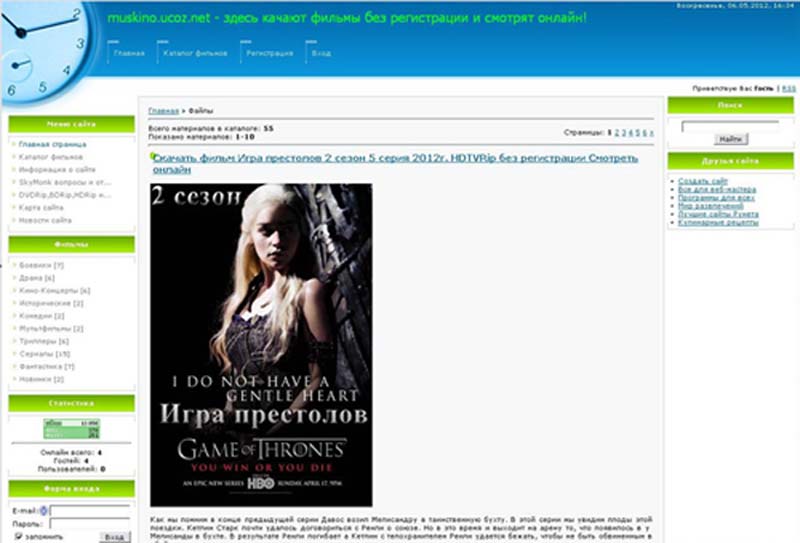Focus the site search input field
The width and height of the screenshot is (800, 543).
pyautogui.click(x=730, y=126)
